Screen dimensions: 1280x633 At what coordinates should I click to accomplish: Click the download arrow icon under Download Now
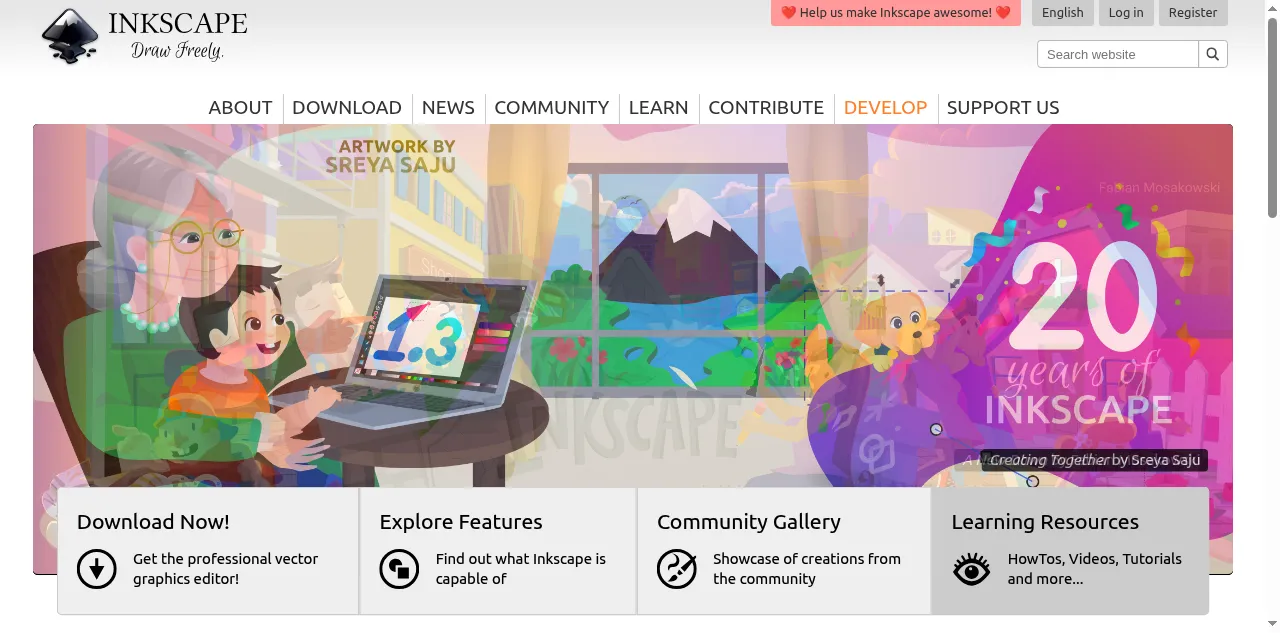point(97,569)
